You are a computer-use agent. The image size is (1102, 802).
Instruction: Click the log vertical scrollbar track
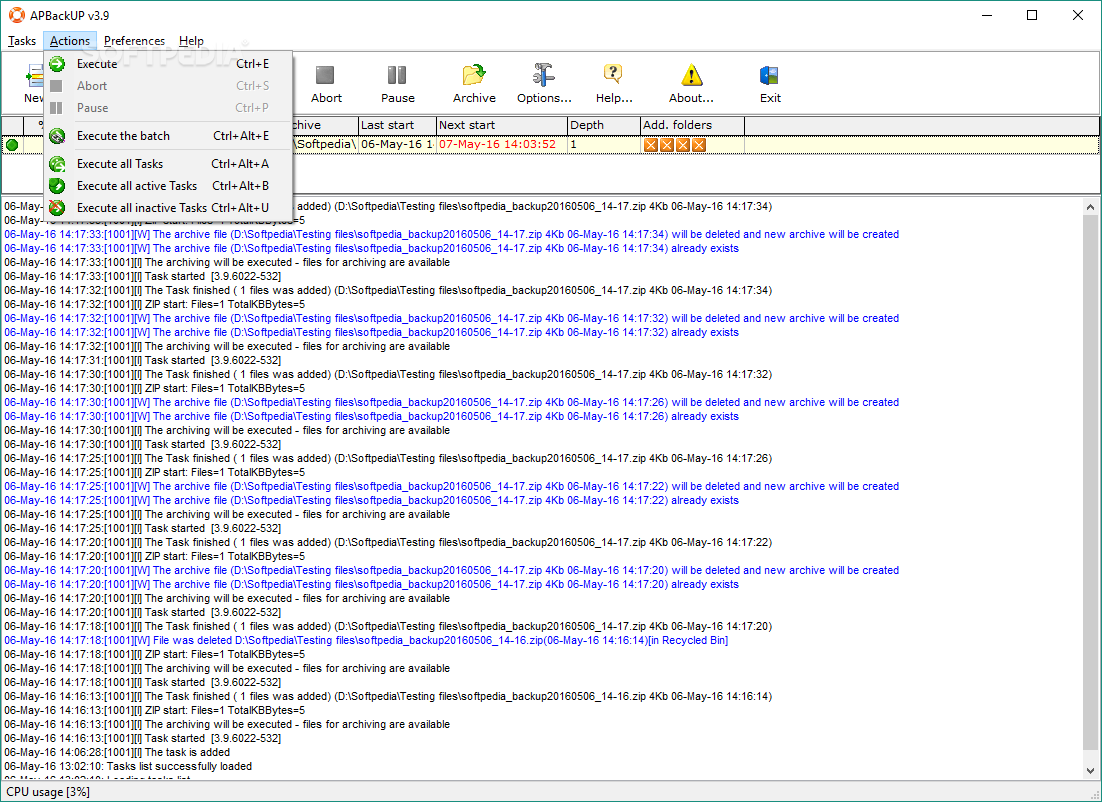click(x=1090, y=489)
